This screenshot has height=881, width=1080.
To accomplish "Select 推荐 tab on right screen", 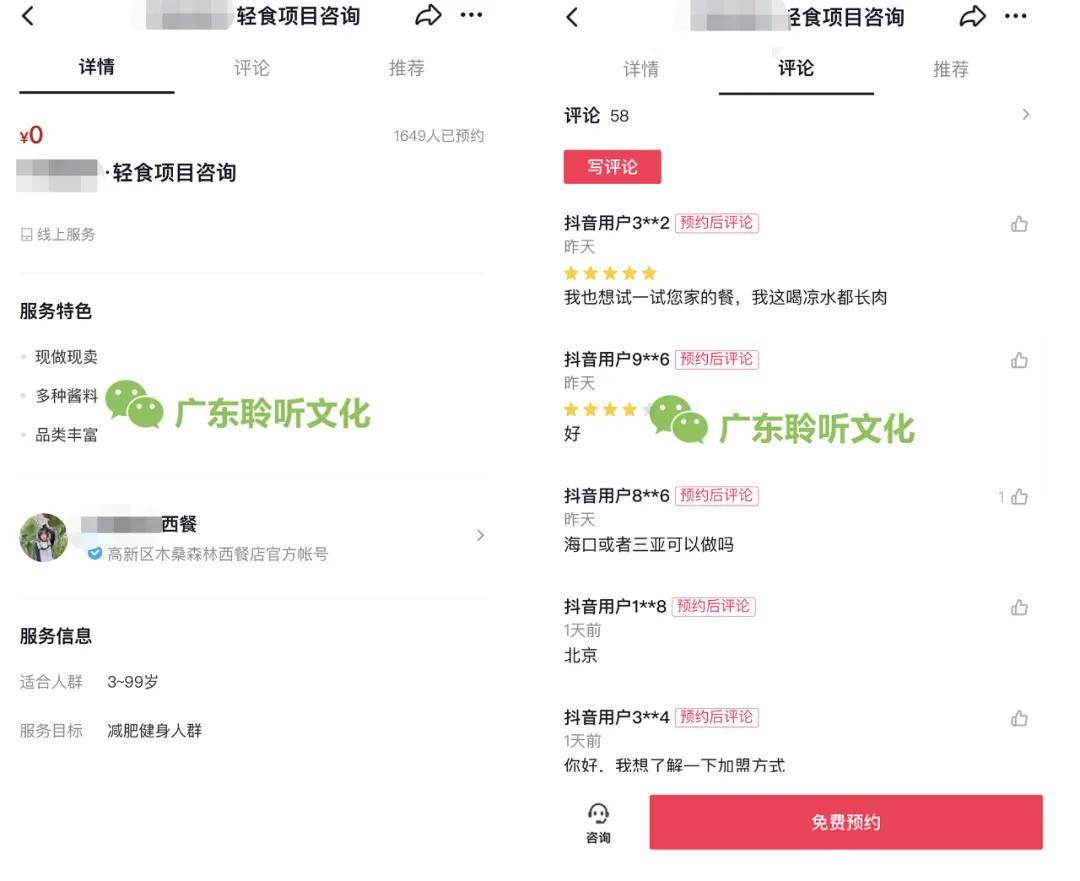I will [951, 69].
